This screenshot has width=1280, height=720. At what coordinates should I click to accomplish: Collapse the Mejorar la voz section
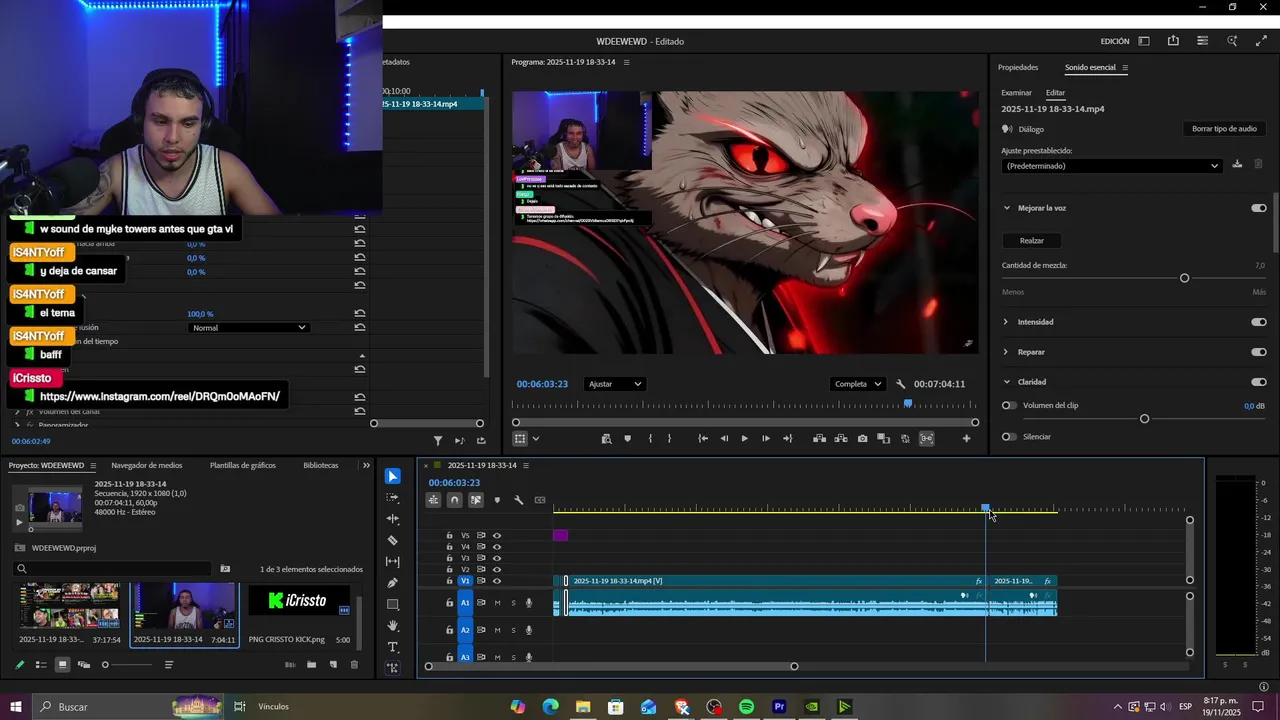(1006, 208)
